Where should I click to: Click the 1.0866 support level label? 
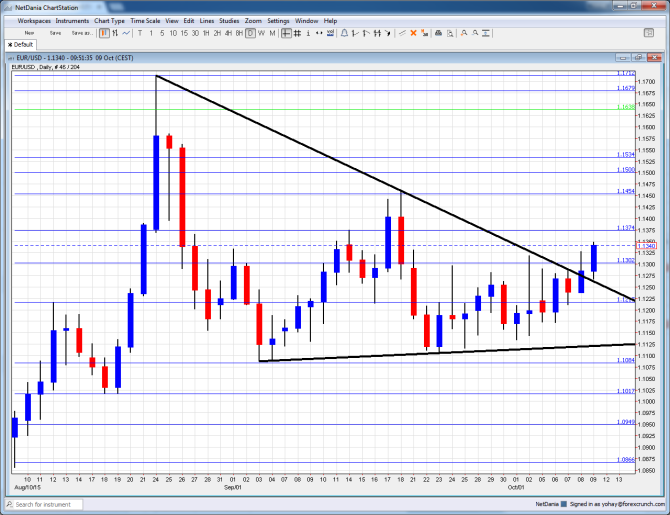pyautogui.click(x=626, y=459)
